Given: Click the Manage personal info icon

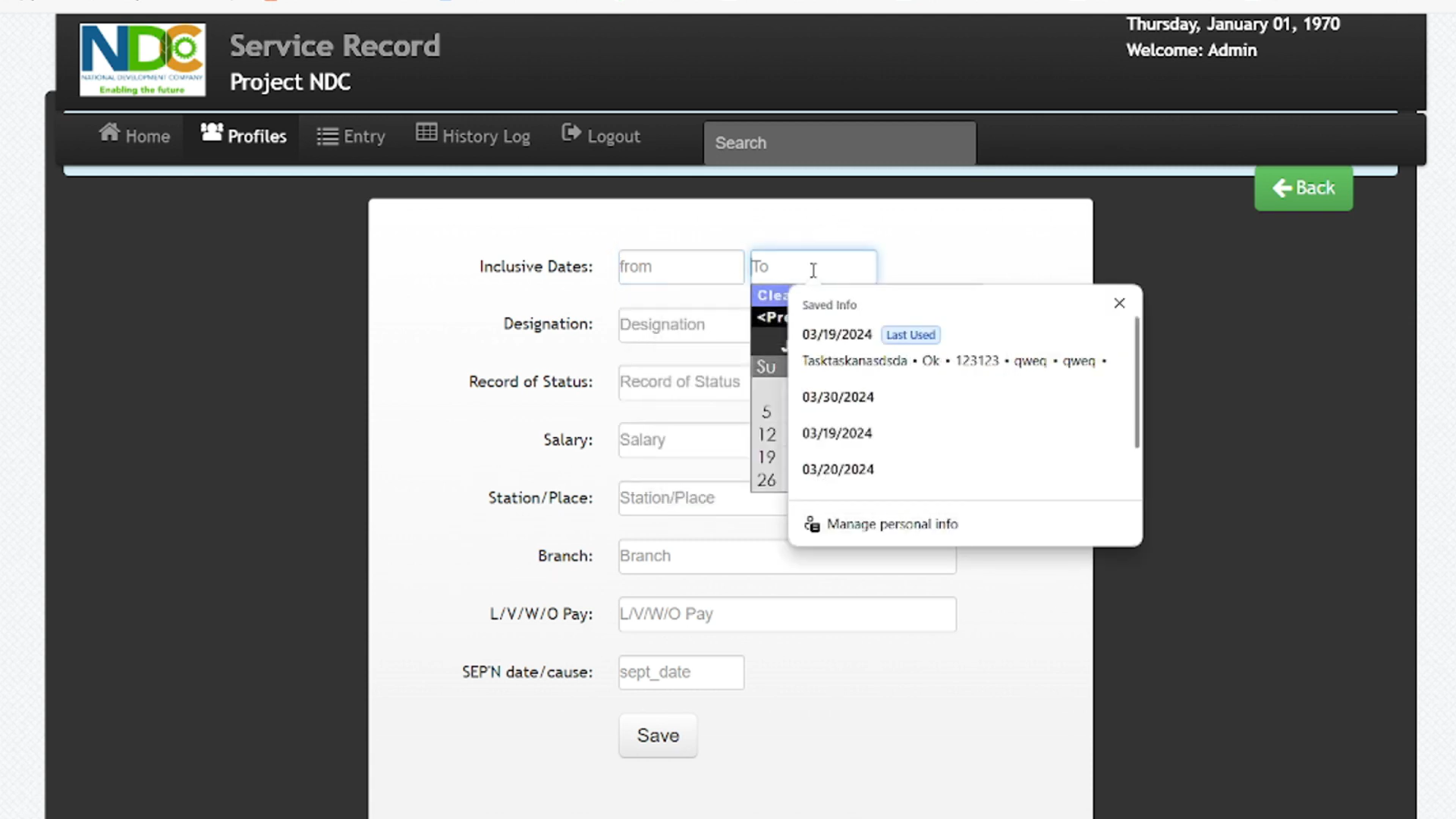Looking at the screenshot, I should pyautogui.click(x=811, y=524).
